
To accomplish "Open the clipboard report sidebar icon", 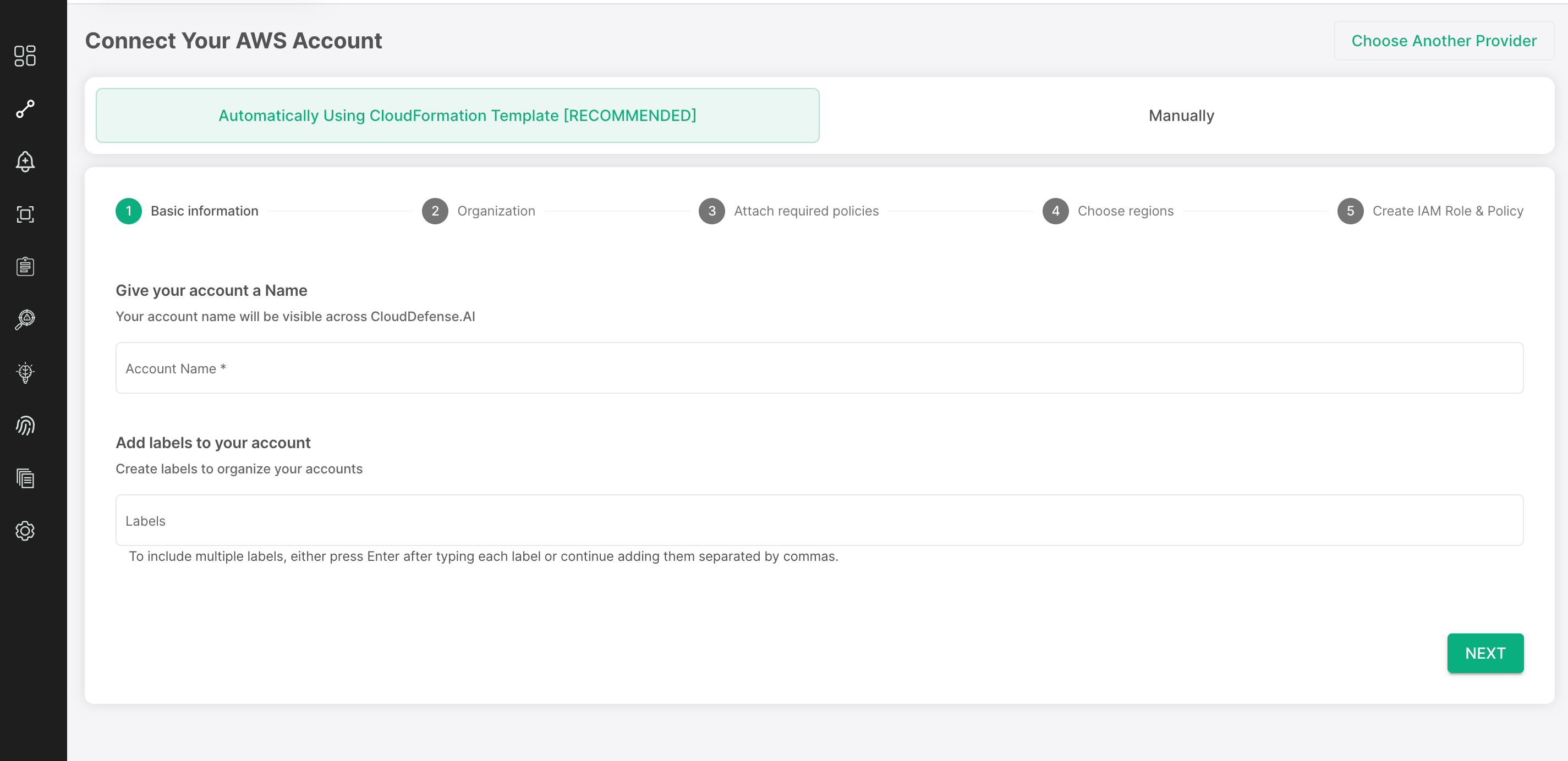I will click(25, 267).
